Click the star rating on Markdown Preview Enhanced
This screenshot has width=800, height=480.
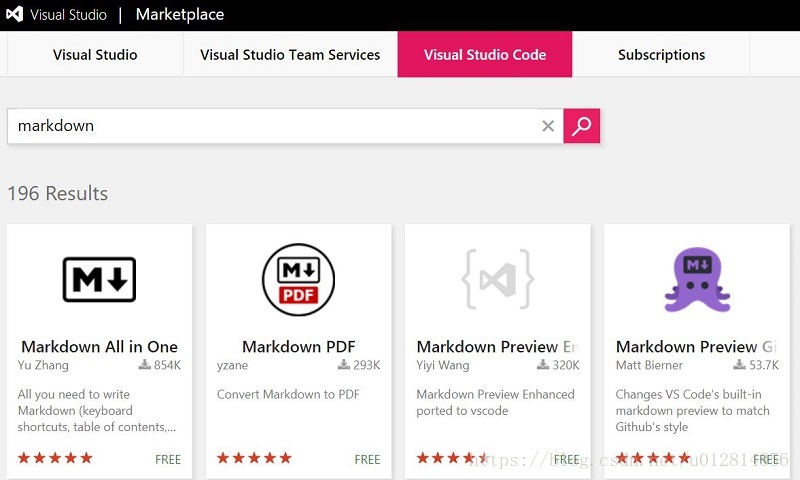453,458
